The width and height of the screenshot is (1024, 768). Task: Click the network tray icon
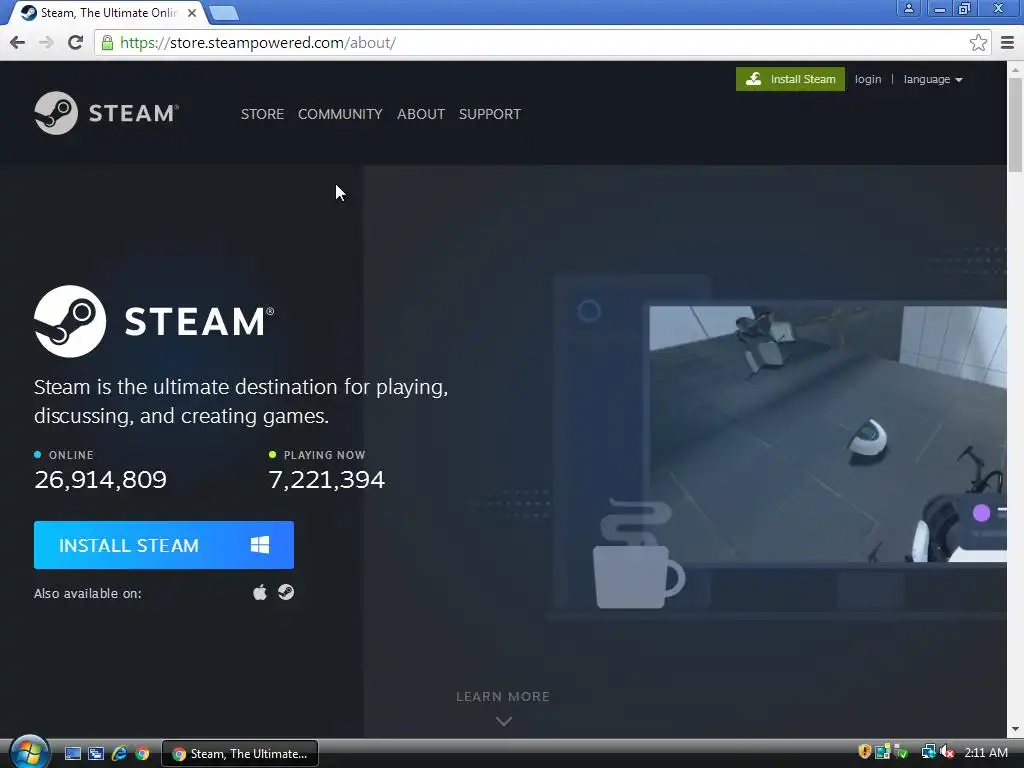[928, 752]
